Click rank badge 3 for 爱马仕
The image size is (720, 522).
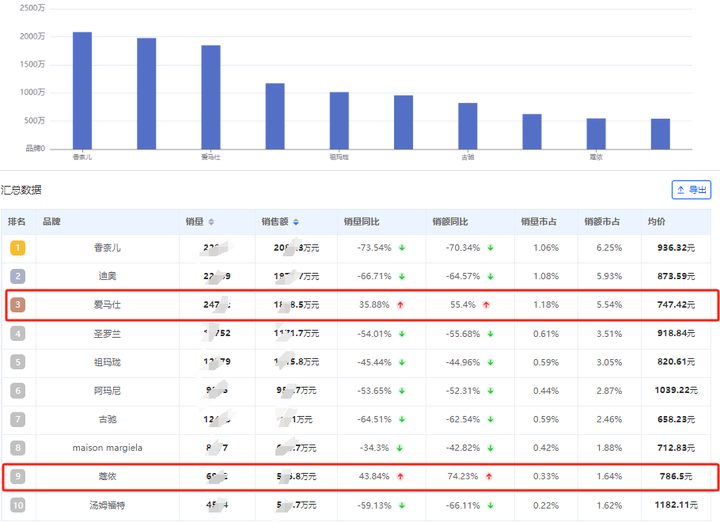tap(18, 304)
